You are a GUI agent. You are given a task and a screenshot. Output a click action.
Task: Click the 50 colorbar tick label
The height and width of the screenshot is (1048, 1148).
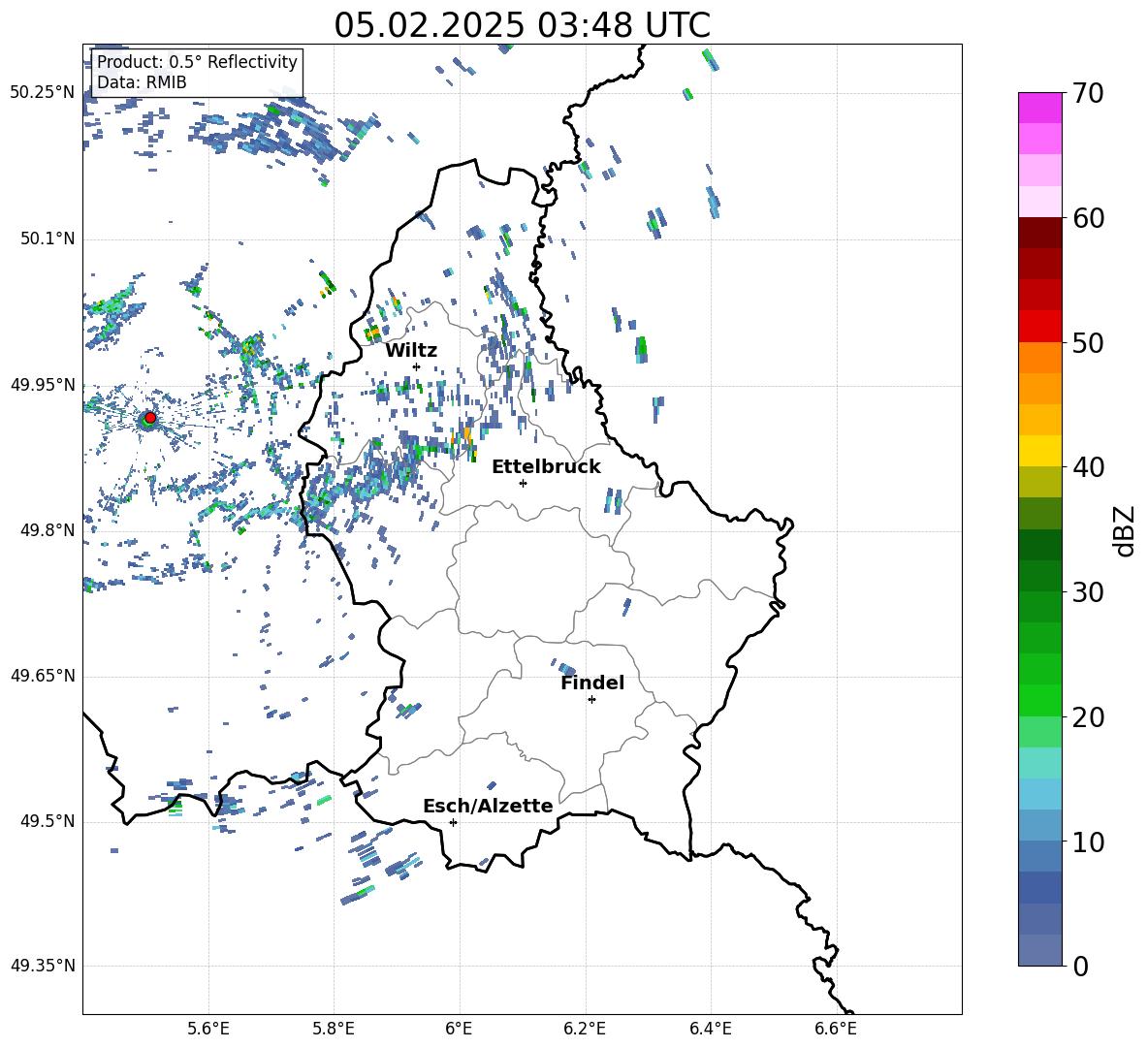pos(1087,343)
